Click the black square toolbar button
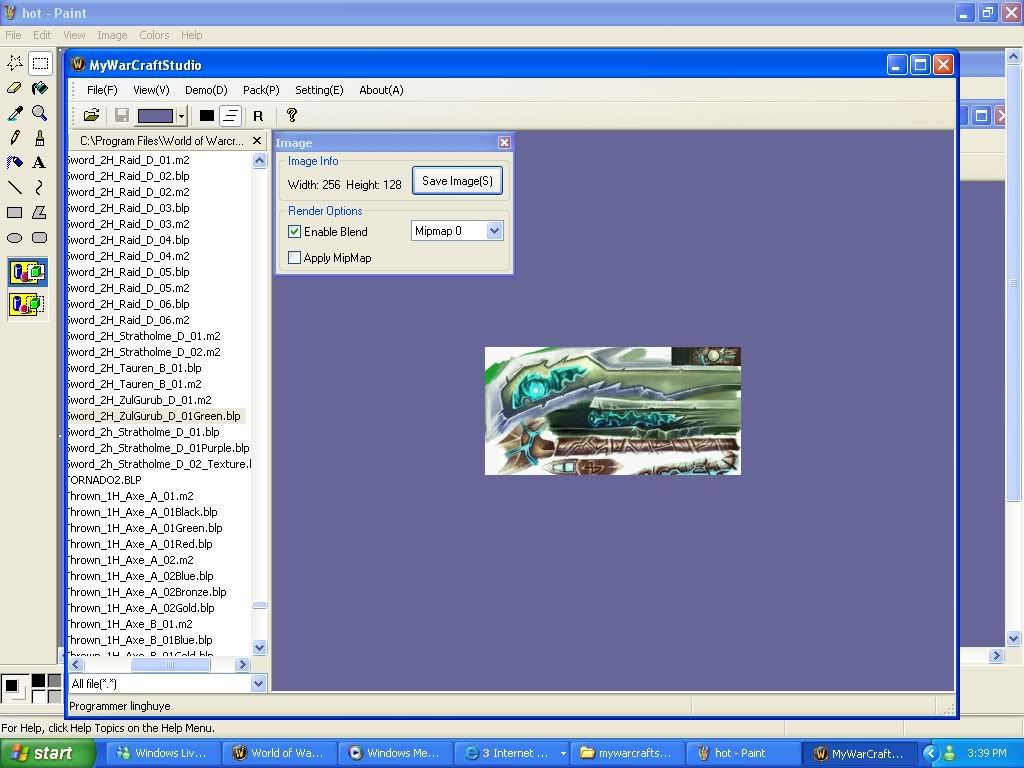Viewport: 1024px width, 768px height. 206,116
